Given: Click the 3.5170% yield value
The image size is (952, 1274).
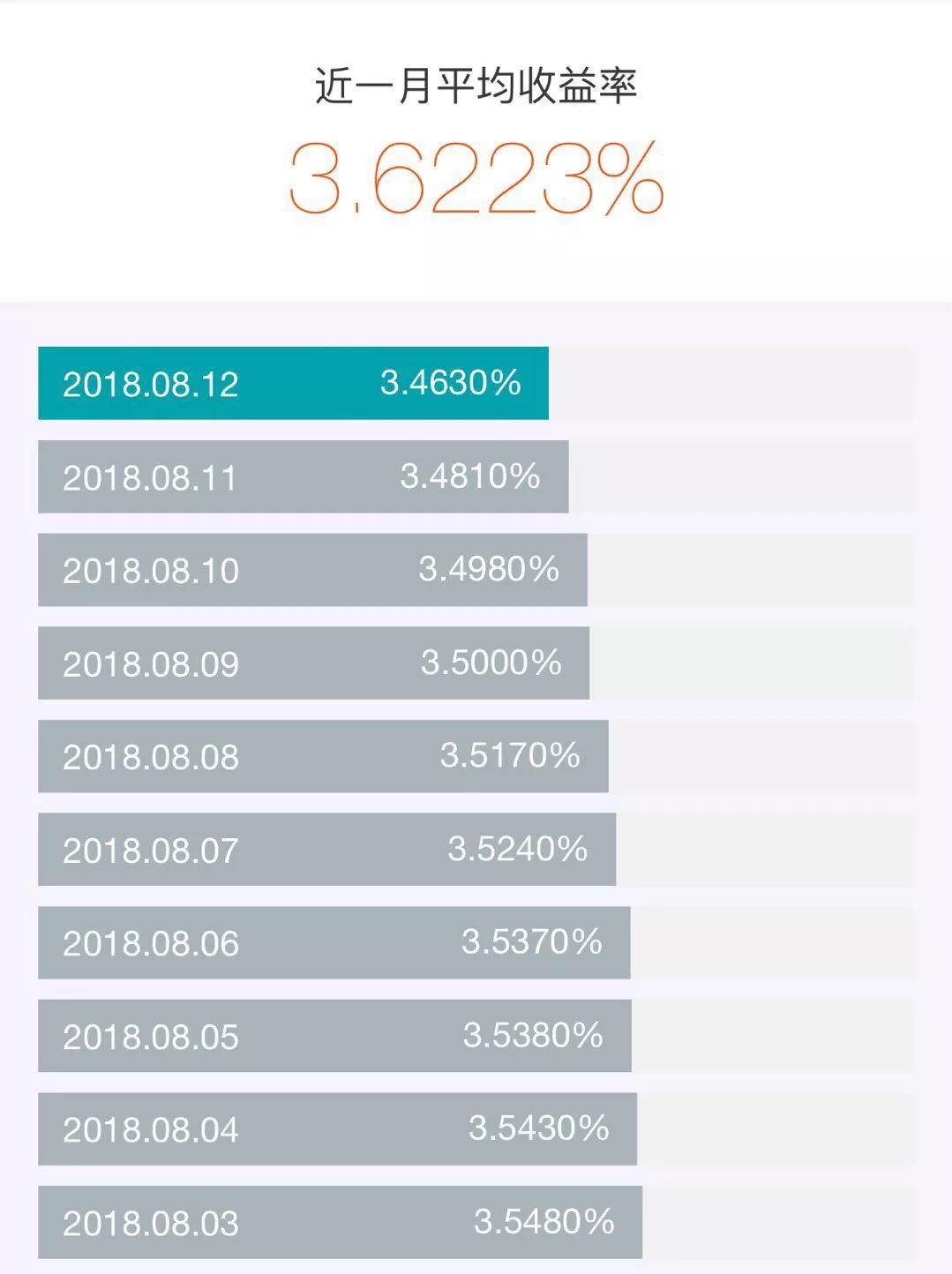Looking at the screenshot, I should 510,755.
